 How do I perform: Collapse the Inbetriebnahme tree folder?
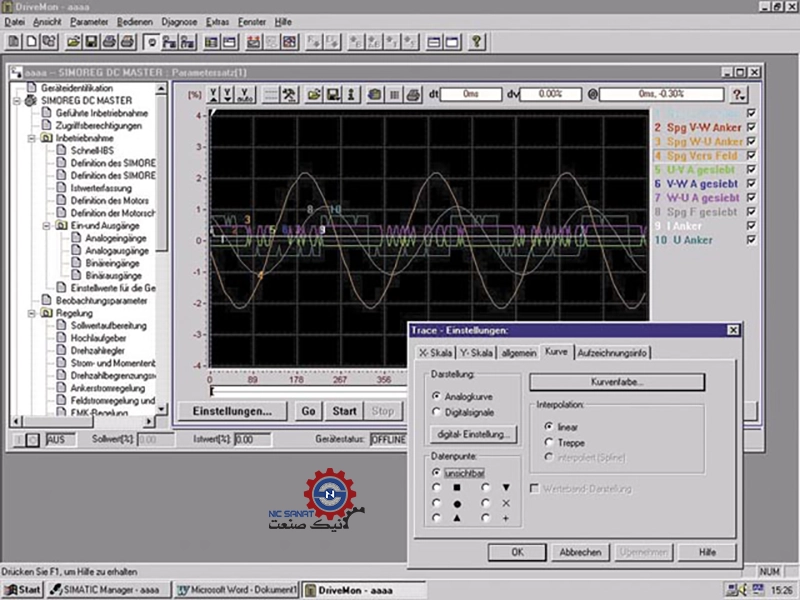pyautogui.click(x=33, y=138)
